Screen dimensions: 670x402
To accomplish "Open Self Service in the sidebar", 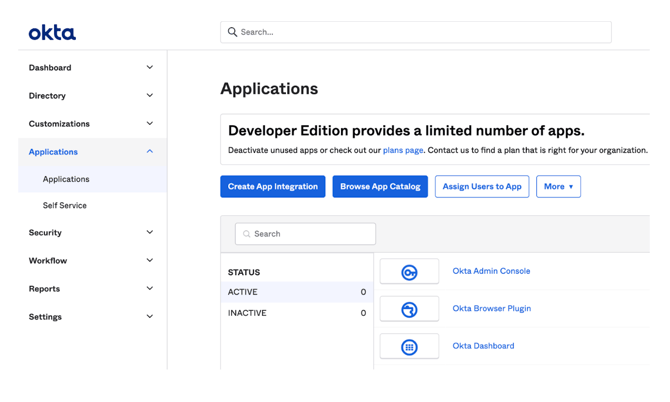I will point(65,206).
